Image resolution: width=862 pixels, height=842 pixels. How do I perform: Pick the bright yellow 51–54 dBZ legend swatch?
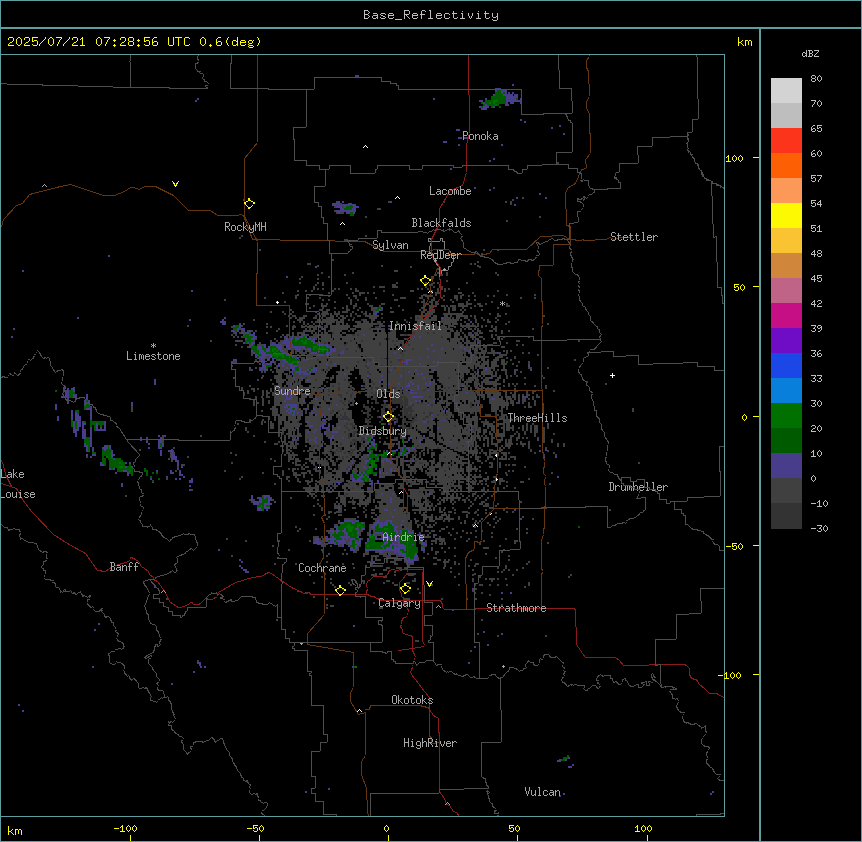coord(786,215)
